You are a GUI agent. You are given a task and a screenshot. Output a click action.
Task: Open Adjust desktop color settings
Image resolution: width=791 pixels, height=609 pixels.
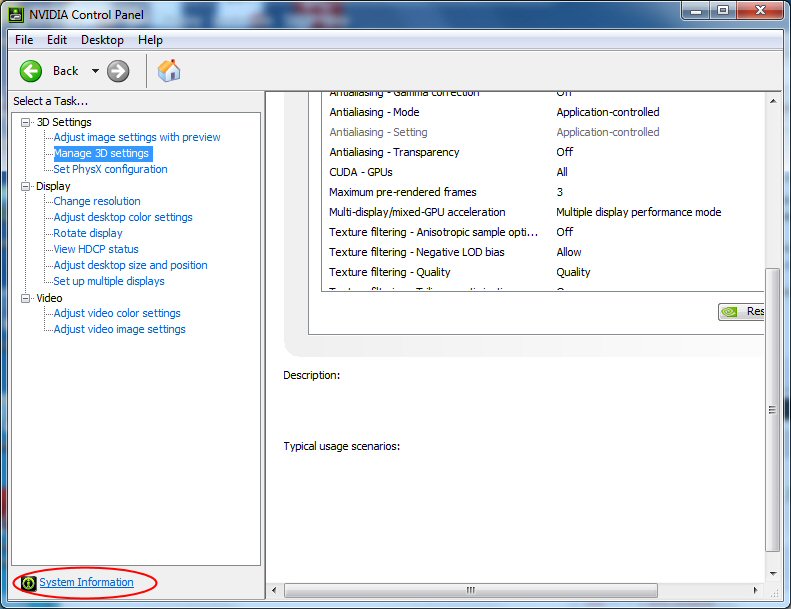[123, 217]
